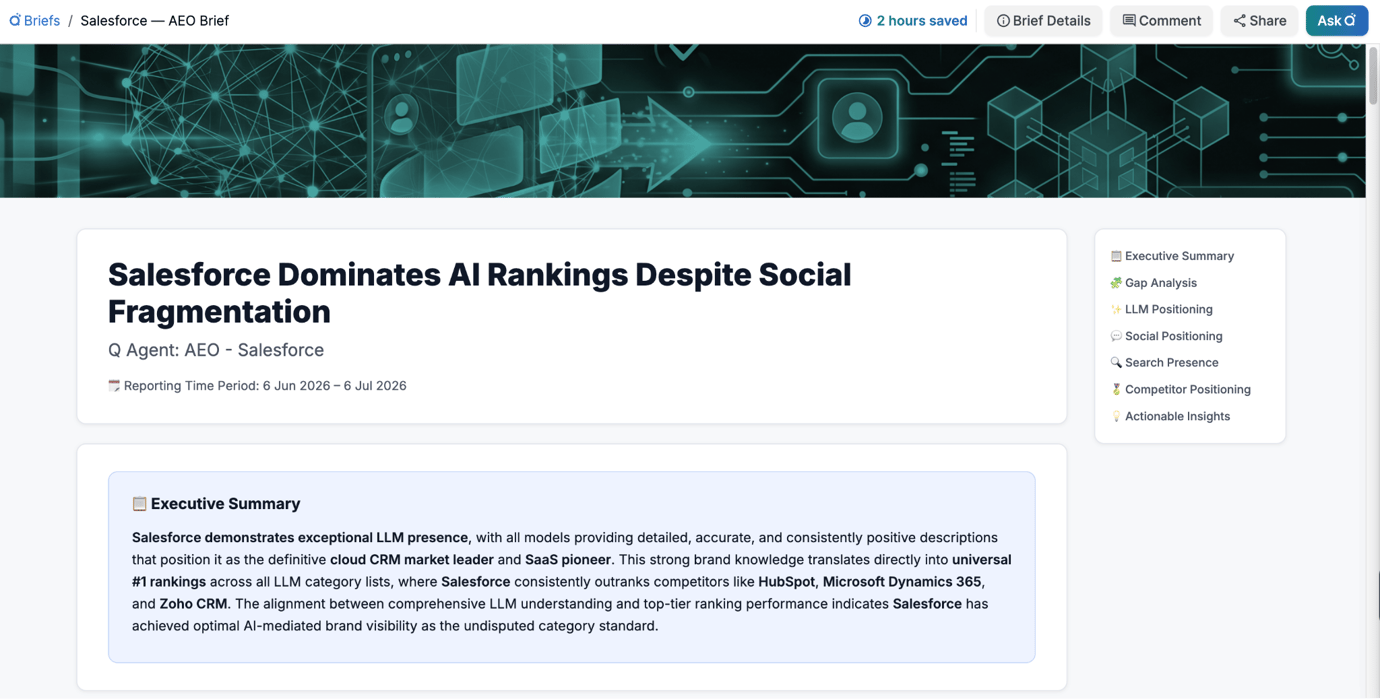Screen dimensions: 1380x699
Task: Open the Briefs breadcrumb link
Action: point(34,20)
